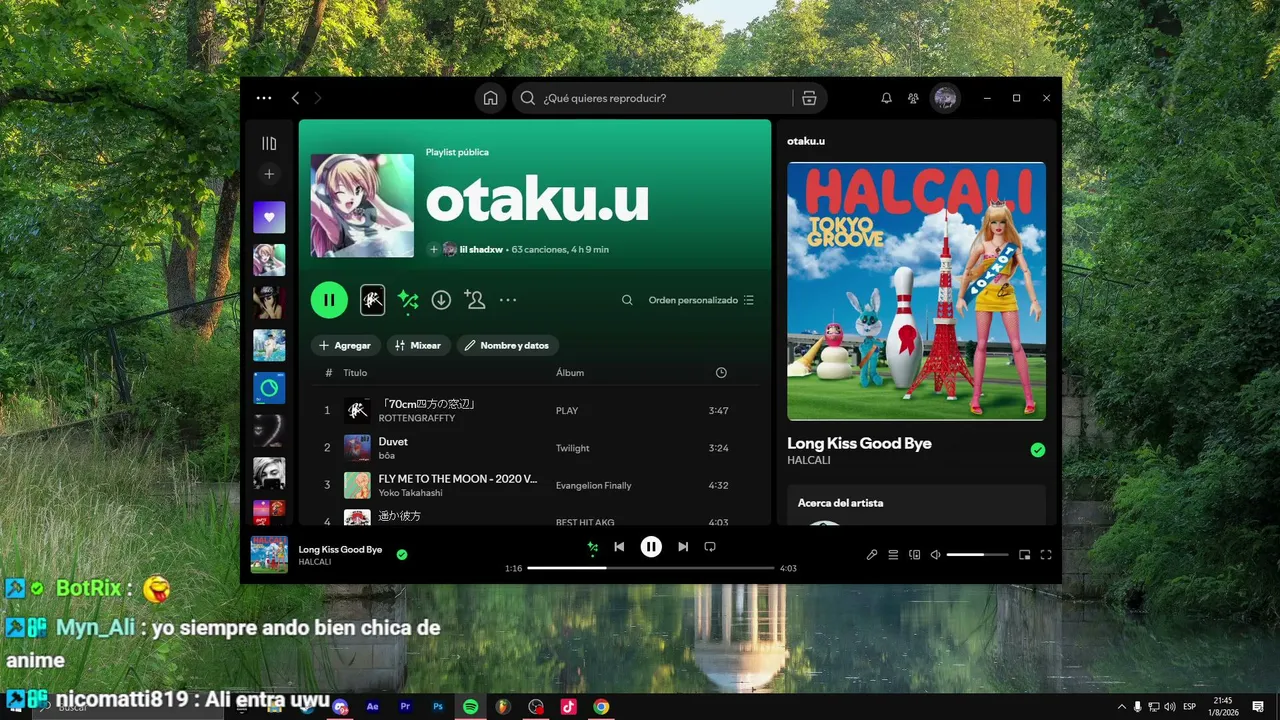Screen dimensions: 1280x720
Task: Invite collaborators to the playlist
Action: (474, 300)
